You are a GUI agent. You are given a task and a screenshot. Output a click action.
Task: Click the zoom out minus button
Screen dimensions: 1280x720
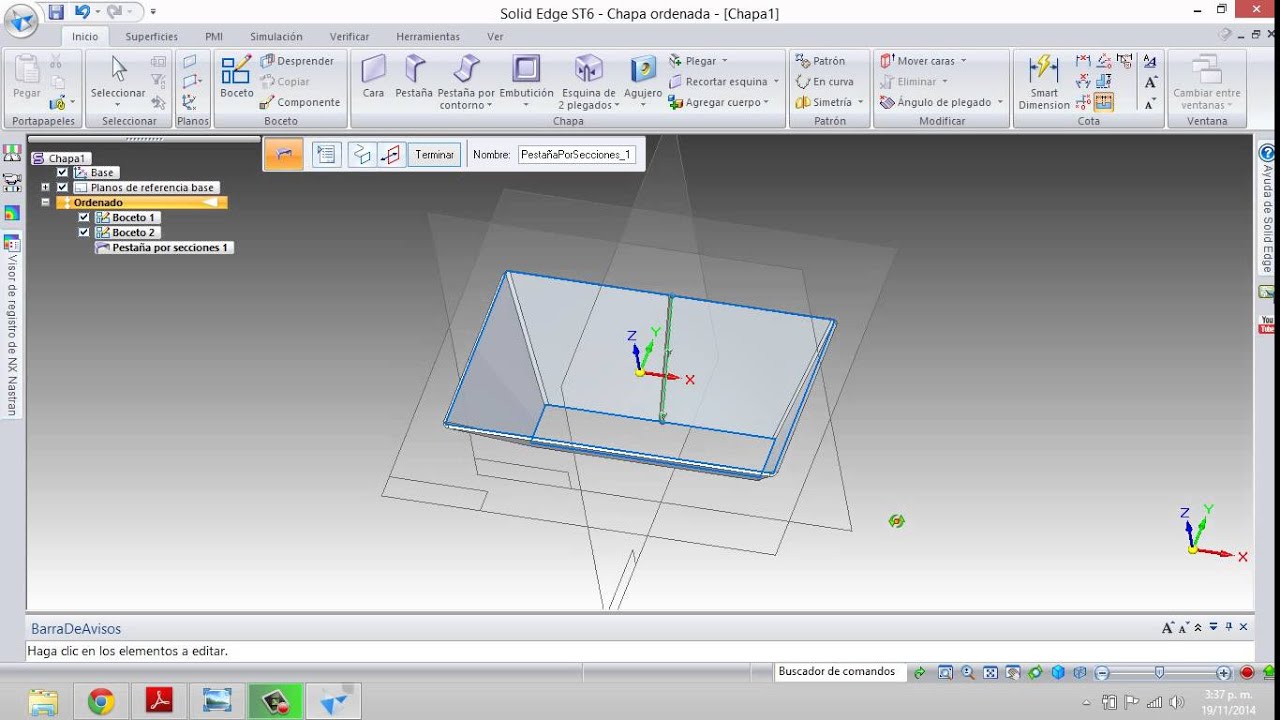point(1102,673)
